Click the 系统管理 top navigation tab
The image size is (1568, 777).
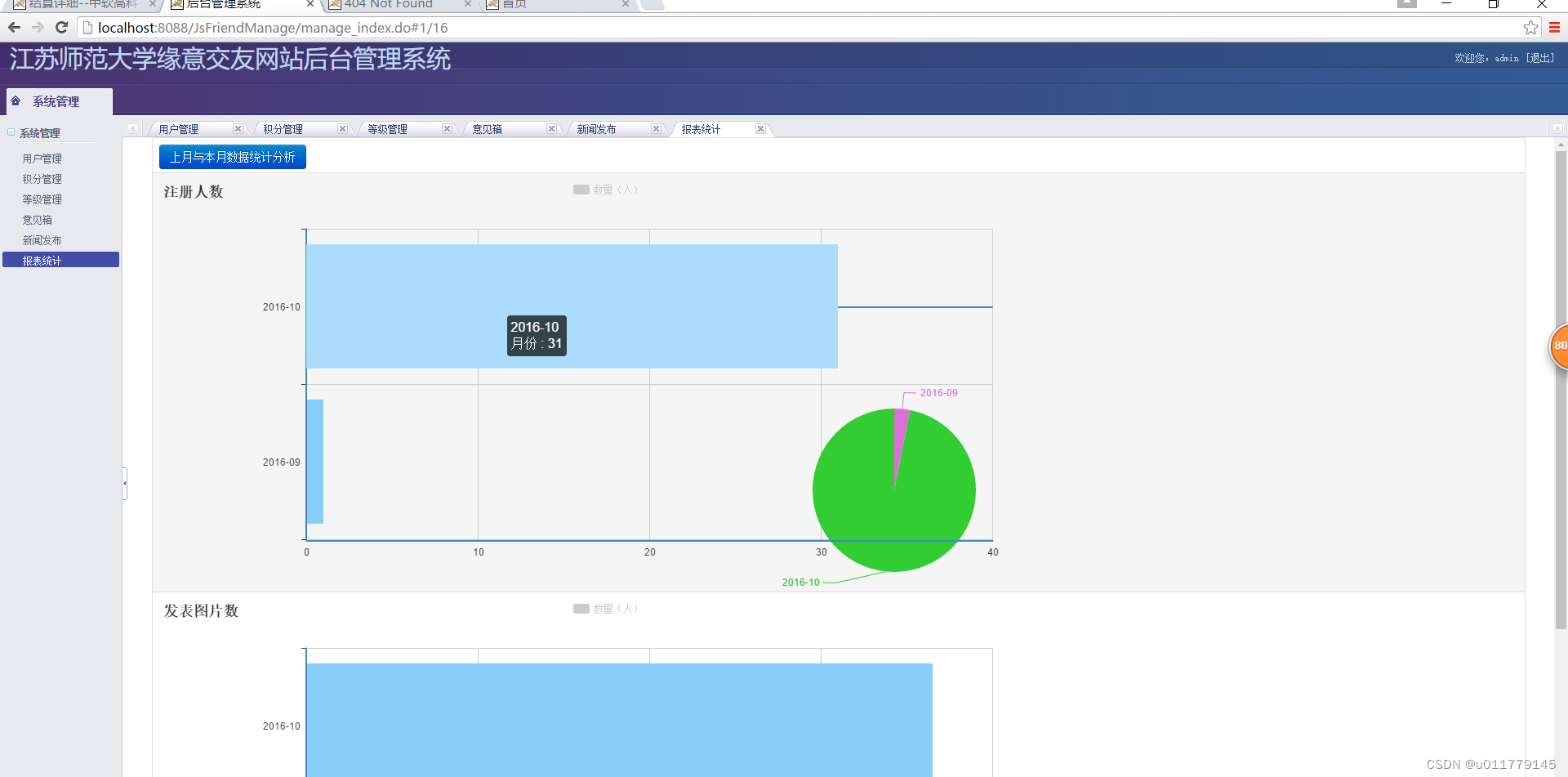(x=59, y=101)
